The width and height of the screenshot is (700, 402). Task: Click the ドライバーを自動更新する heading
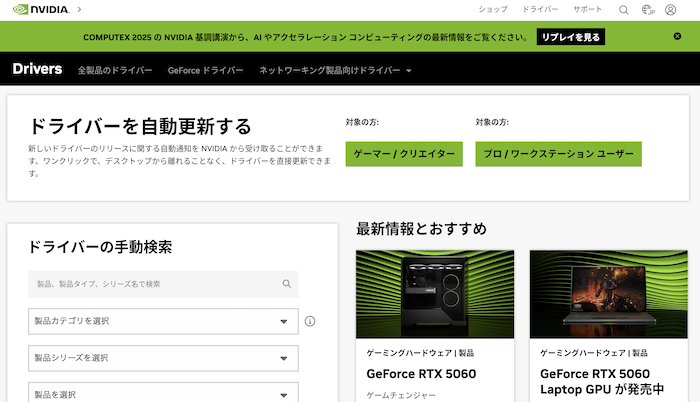click(x=140, y=126)
